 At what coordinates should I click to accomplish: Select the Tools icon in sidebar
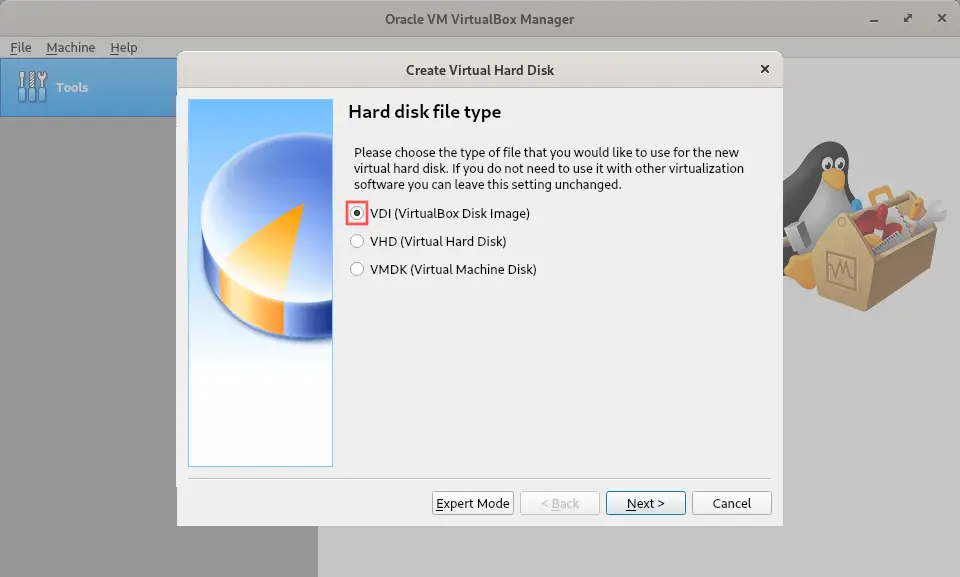[32, 87]
